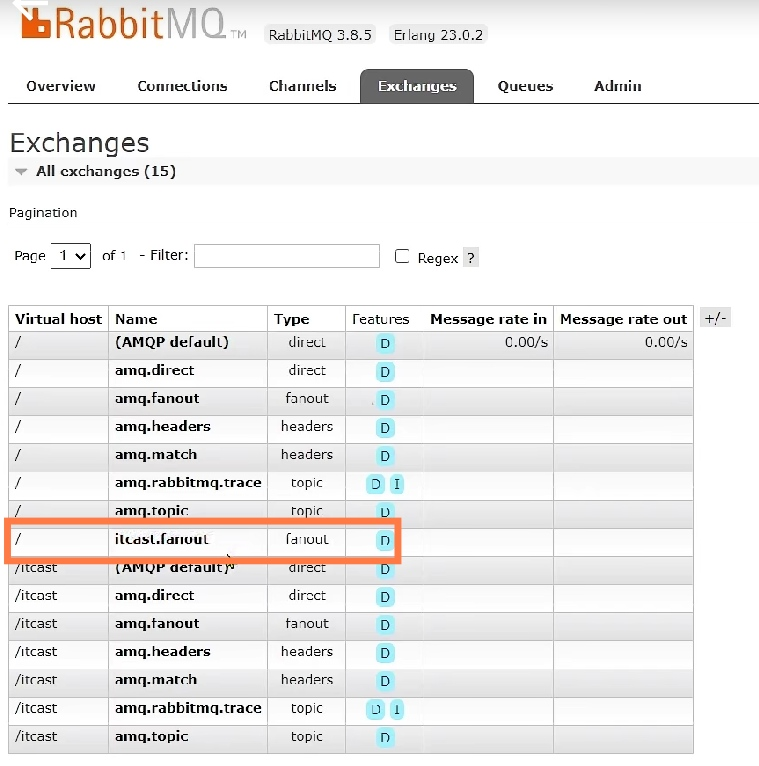Open amq.topic exchange on / vhost
The height and width of the screenshot is (766, 759).
point(152,511)
